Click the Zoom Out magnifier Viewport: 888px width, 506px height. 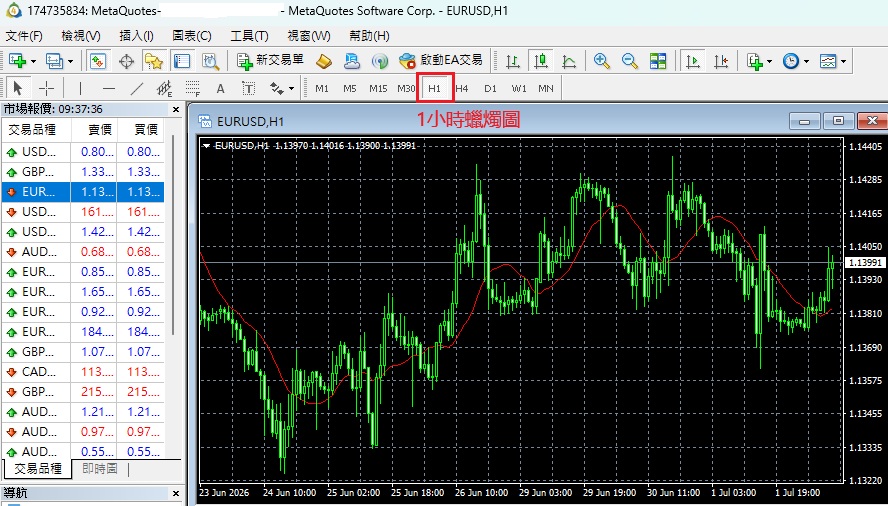(629, 61)
